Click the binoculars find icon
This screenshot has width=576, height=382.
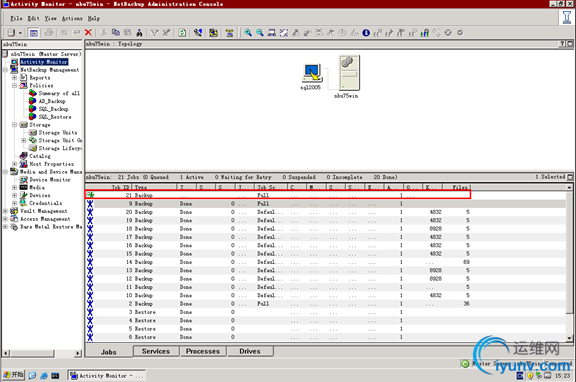tap(139, 33)
